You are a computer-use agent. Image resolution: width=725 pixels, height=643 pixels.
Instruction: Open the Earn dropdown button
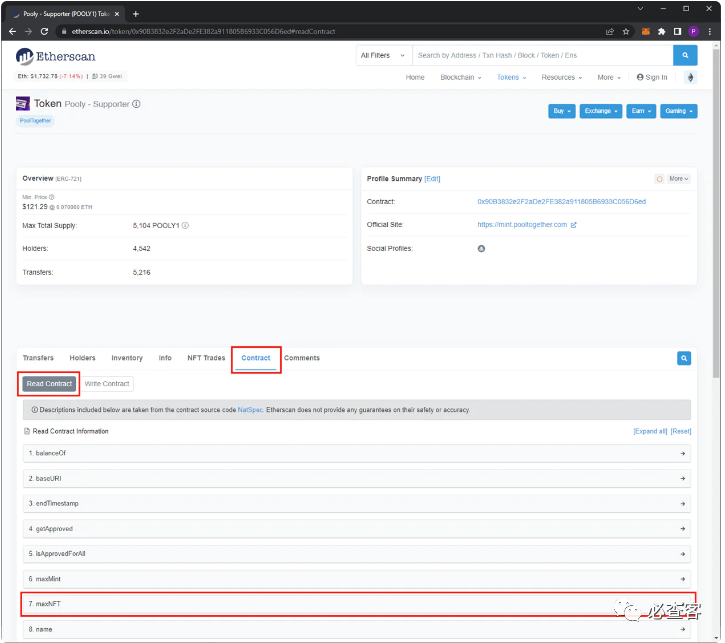[x=641, y=111]
